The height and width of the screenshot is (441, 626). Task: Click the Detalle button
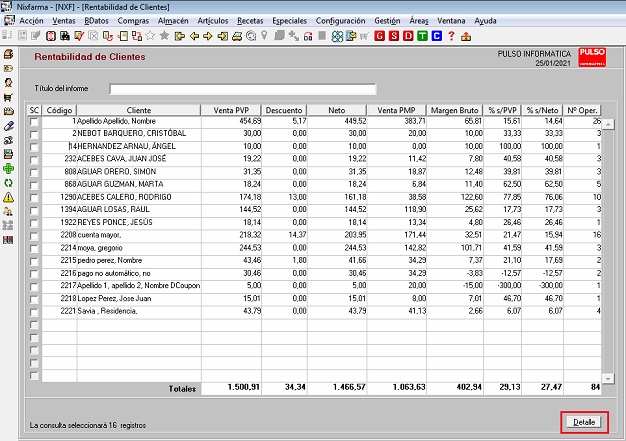point(584,422)
